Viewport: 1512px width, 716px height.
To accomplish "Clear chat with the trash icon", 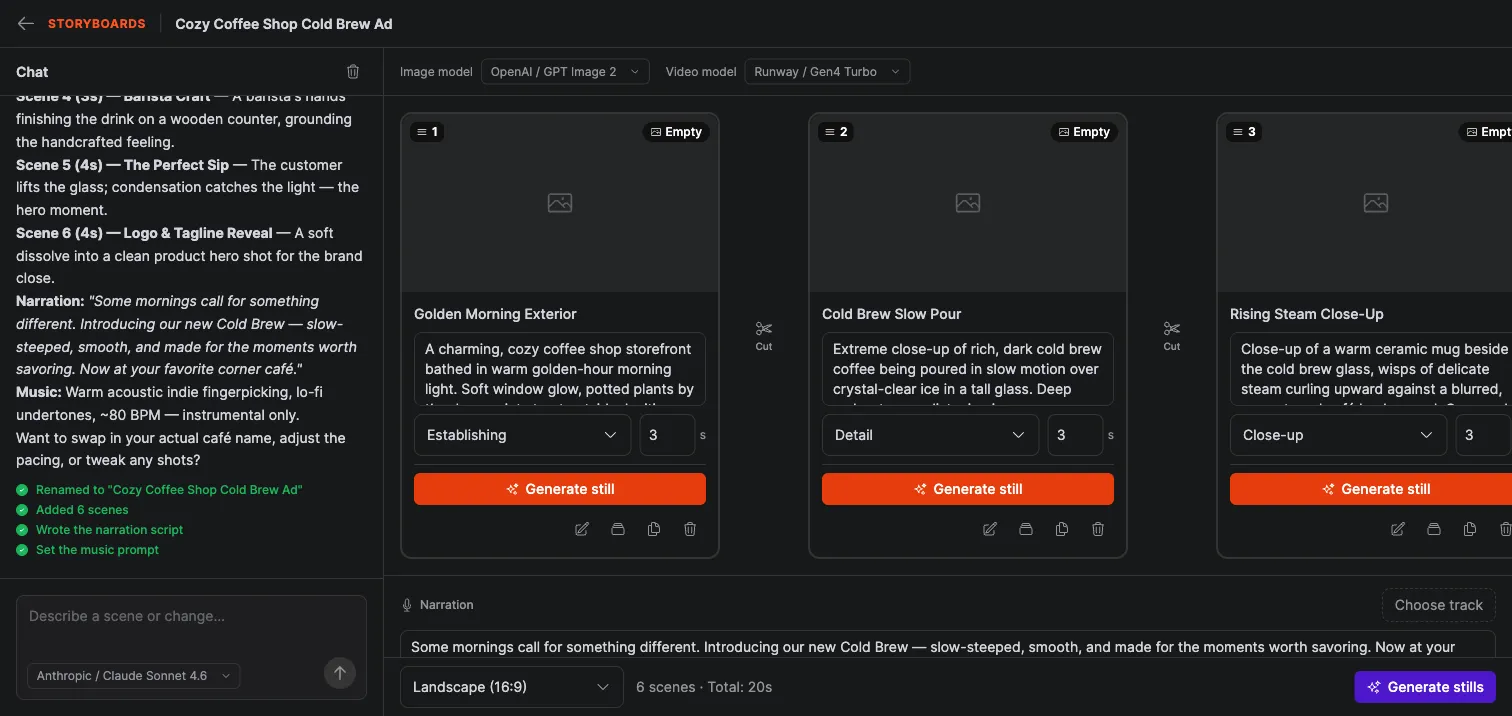I will pos(353,72).
